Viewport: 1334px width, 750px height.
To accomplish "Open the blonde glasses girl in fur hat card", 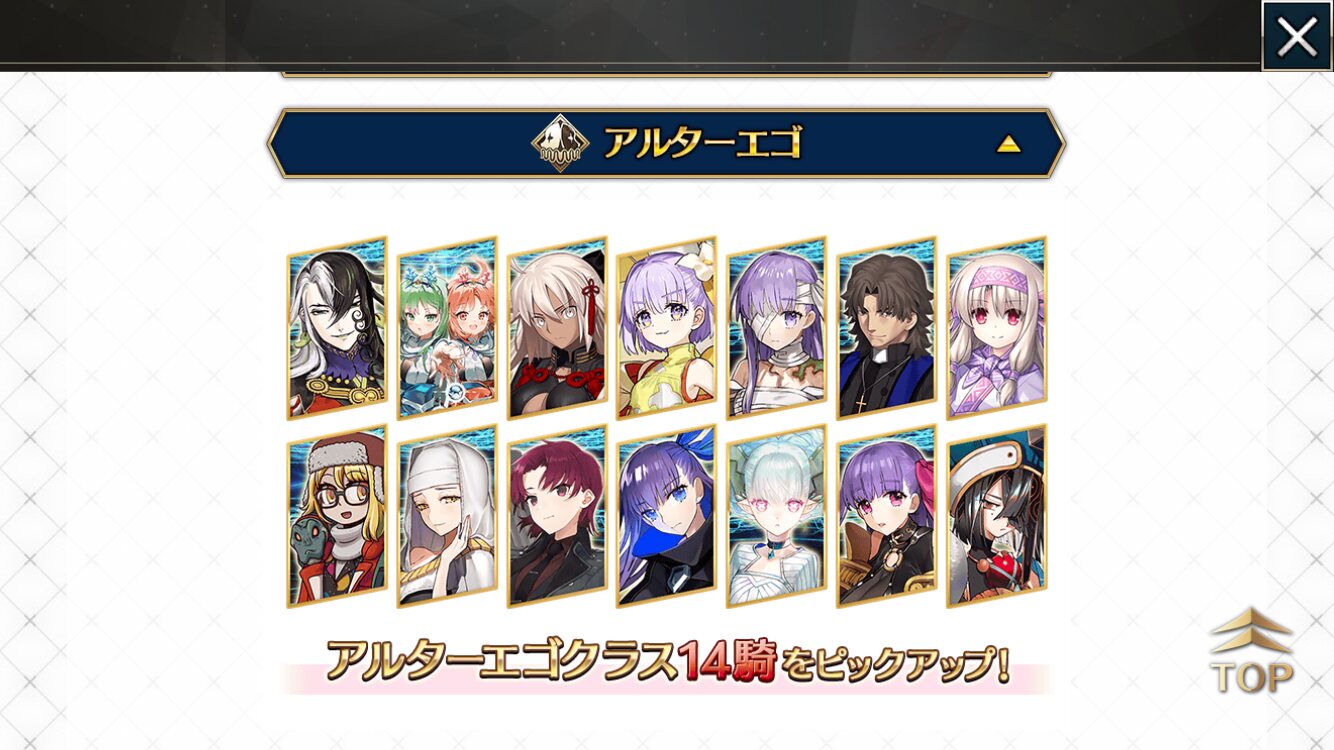I will 337,517.
